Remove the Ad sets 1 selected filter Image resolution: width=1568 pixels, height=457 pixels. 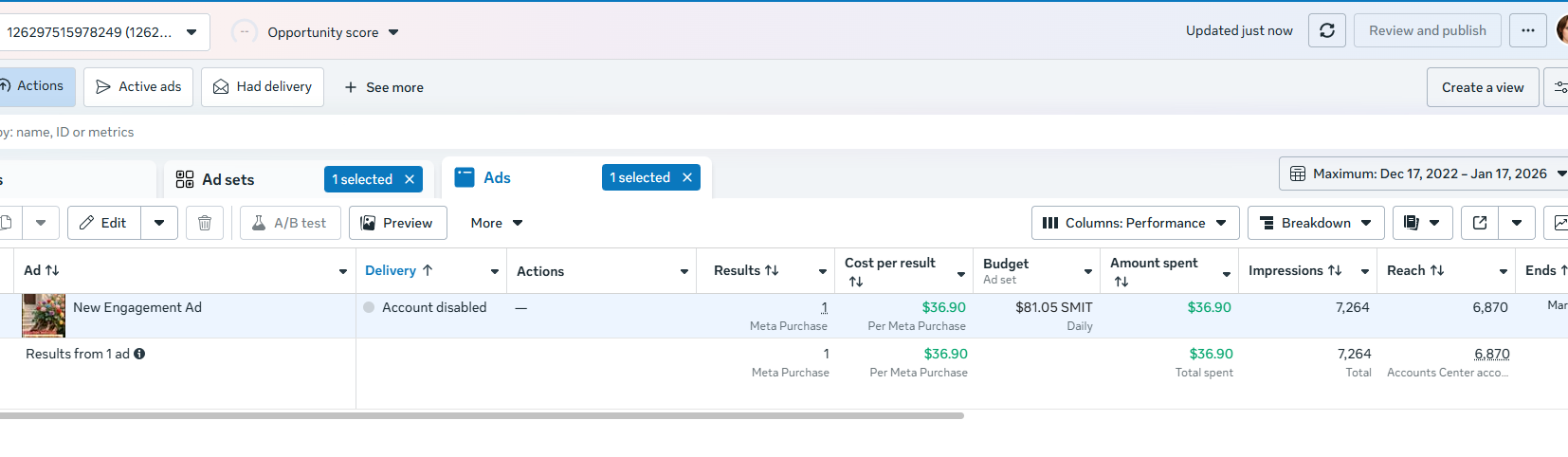410,179
